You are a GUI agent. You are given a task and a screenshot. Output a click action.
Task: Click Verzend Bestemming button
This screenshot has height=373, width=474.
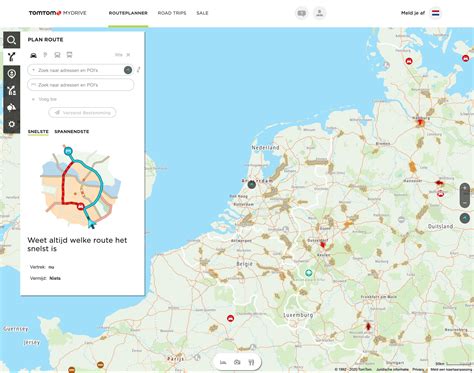click(82, 113)
